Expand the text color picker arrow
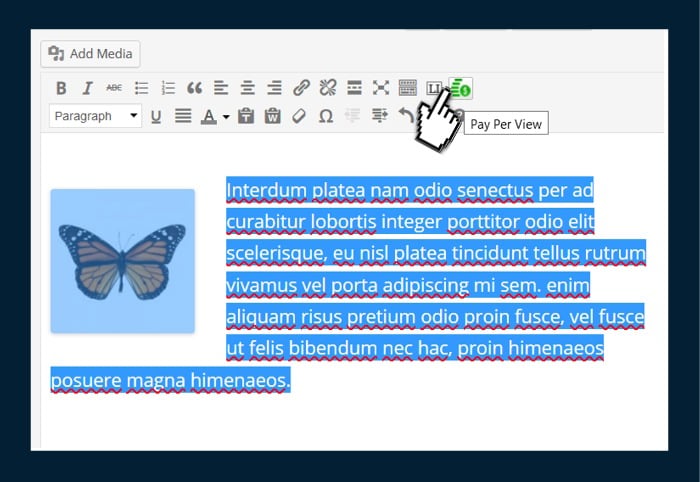Image resolution: width=700 pixels, height=482 pixels. coord(226,117)
